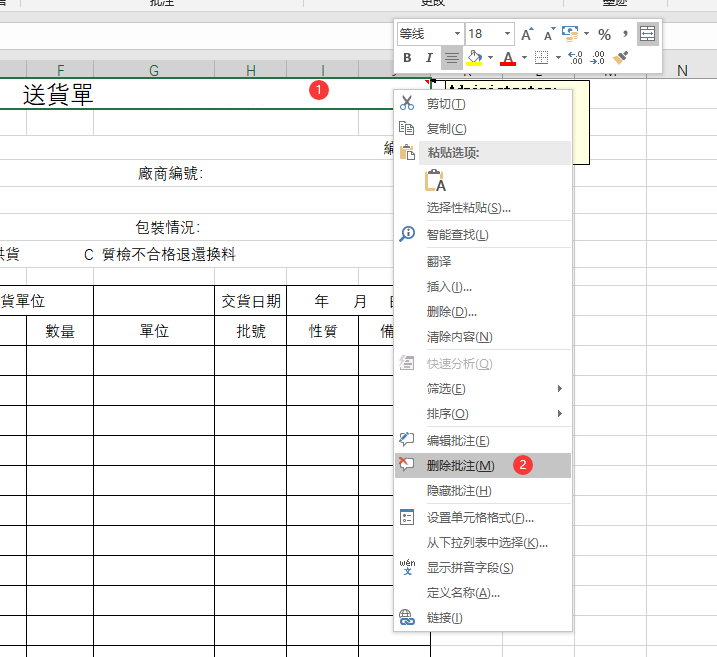
Task: Select column G header
Action: click(154, 70)
